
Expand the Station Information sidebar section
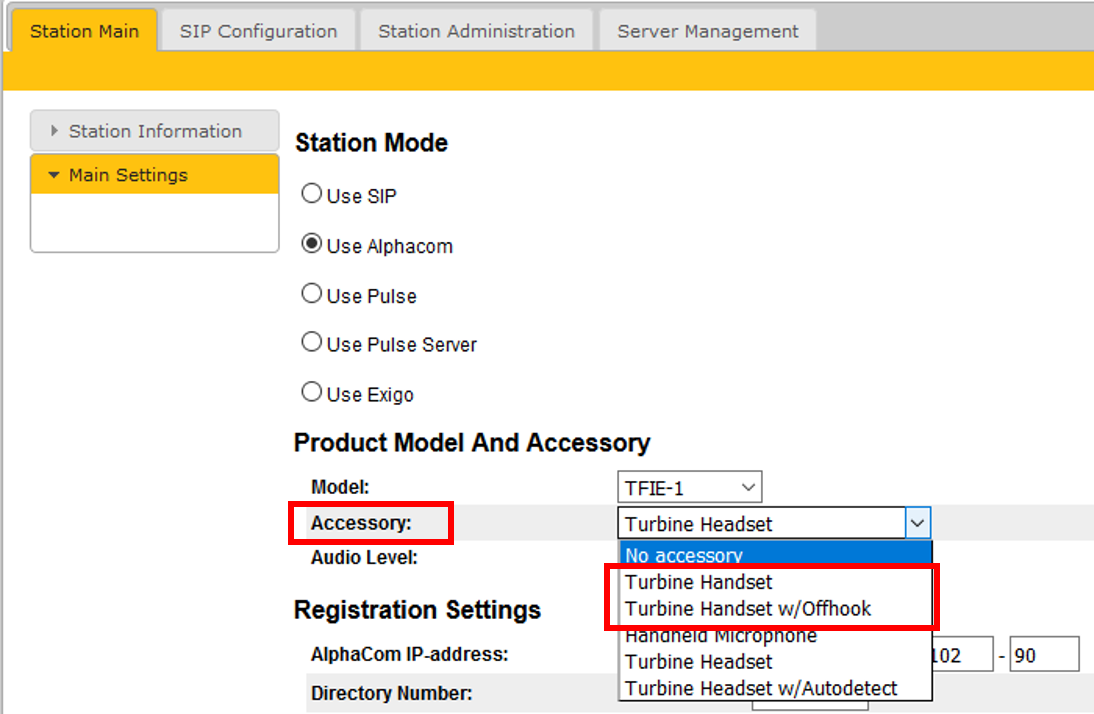pyautogui.click(x=155, y=131)
